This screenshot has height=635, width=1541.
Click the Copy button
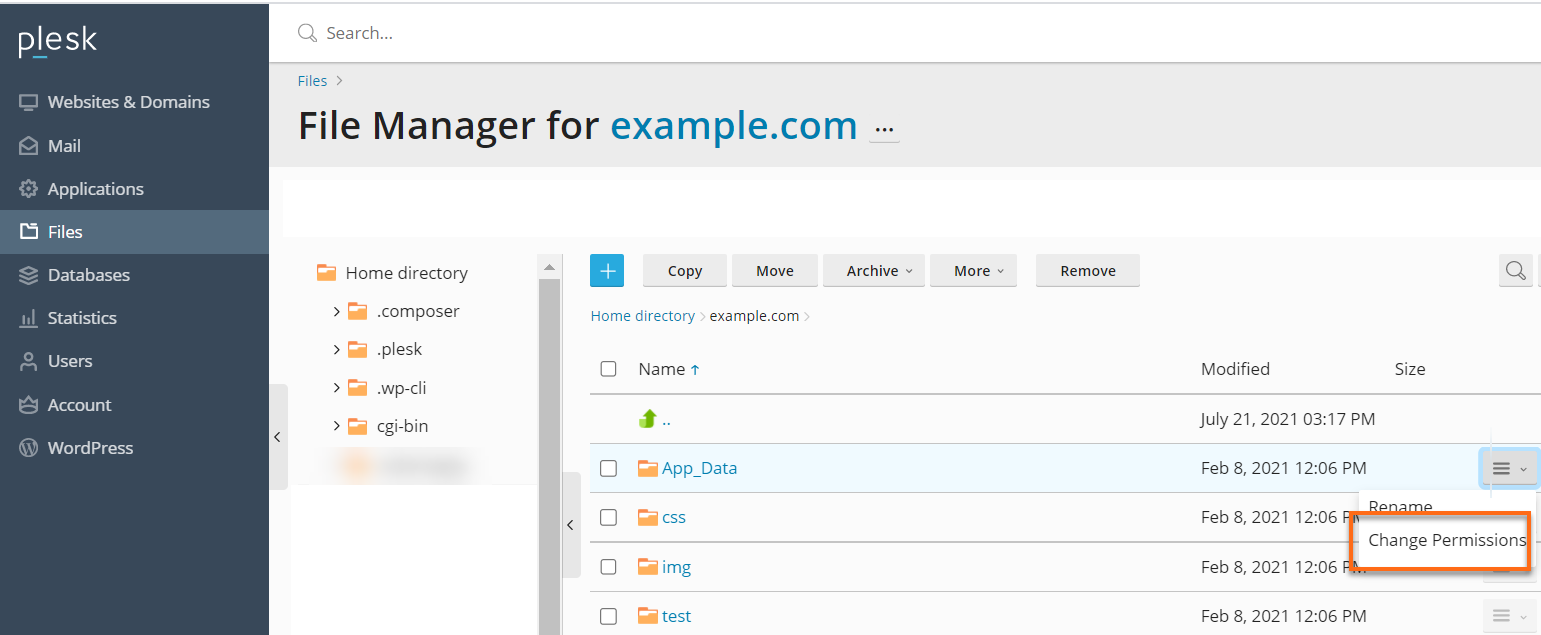coord(684,270)
